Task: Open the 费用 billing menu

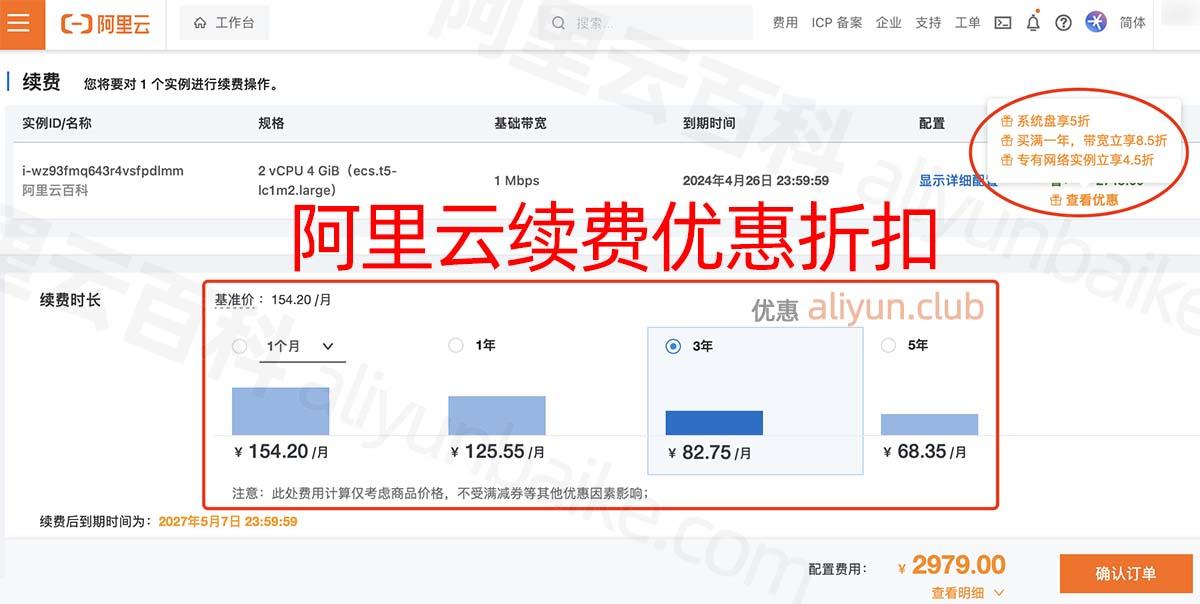Action: coord(785,23)
